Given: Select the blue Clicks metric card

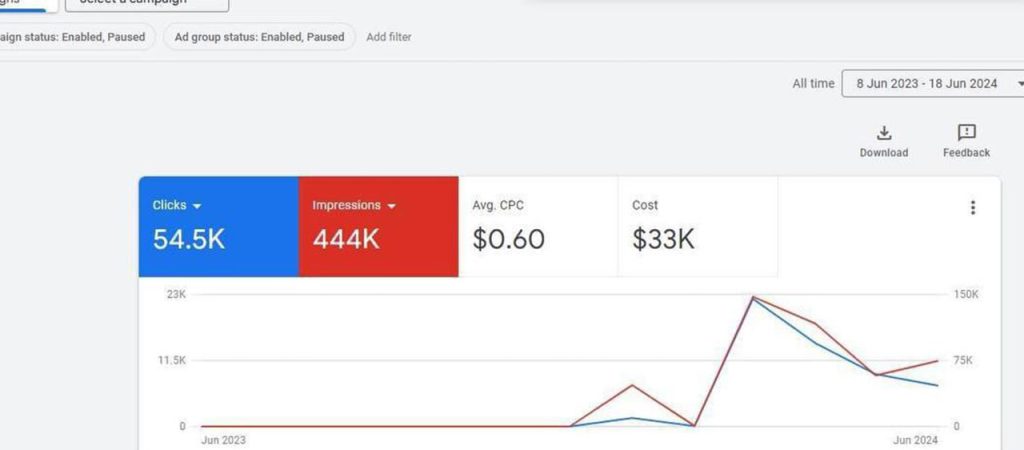Looking at the screenshot, I should pos(218,226).
